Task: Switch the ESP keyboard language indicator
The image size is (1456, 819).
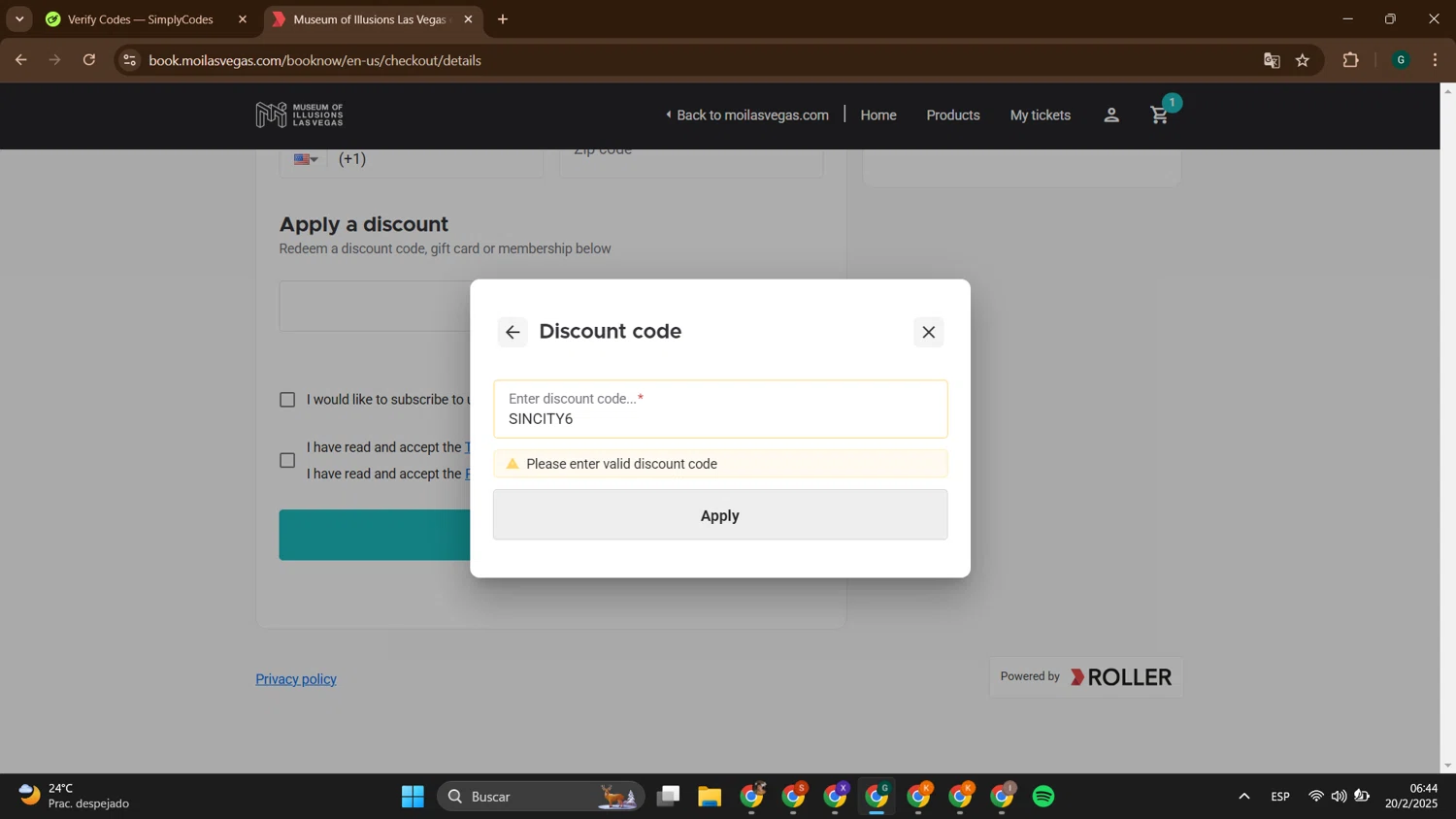Action: pyautogui.click(x=1280, y=797)
